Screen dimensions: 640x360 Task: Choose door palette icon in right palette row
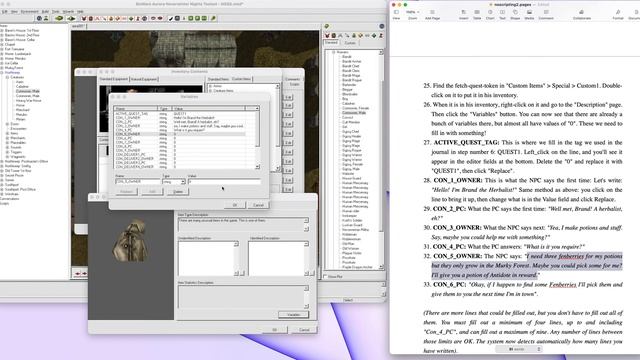click(333, 36)
